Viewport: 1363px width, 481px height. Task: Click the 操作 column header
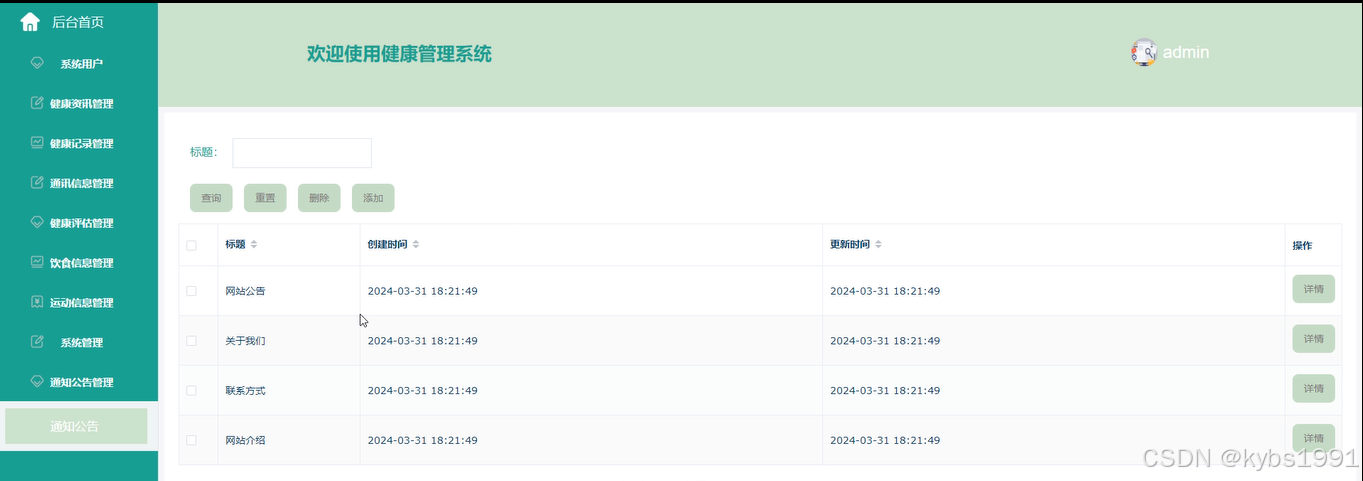[1302, 246]
